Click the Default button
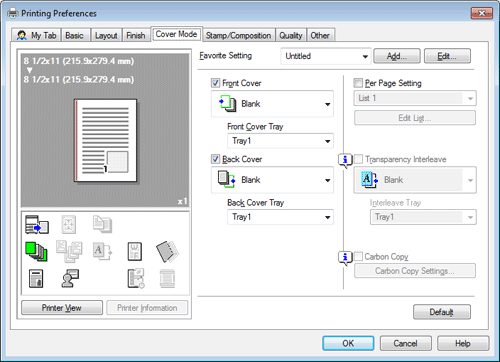Screen dimensions: 500x362 [x=442, y=312]
